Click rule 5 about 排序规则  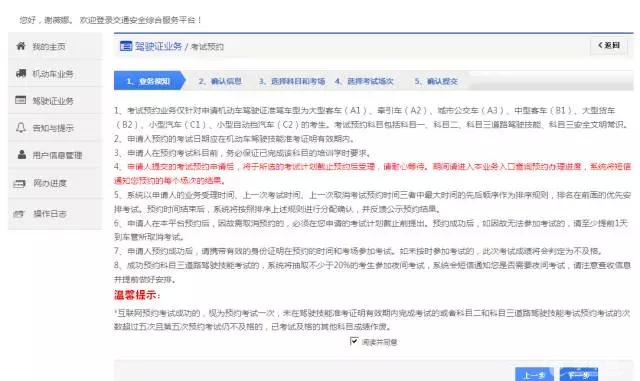pyautogui.click(x=372, y=202)
